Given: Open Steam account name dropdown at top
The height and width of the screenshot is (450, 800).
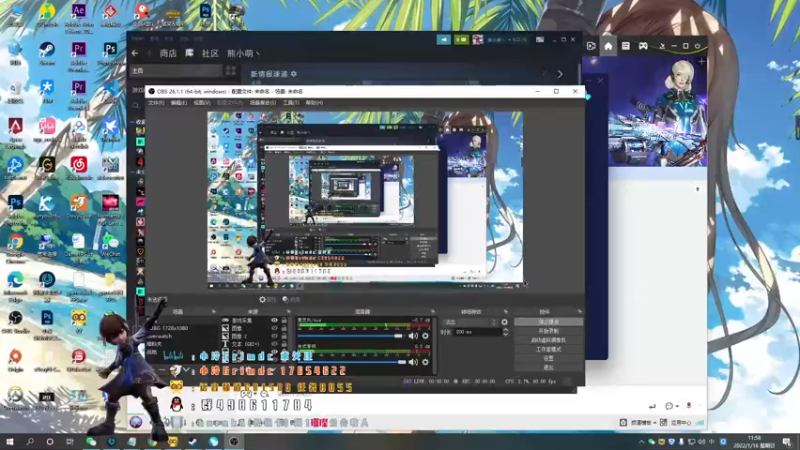Looking at the screenshot, I should coord(505,39).
